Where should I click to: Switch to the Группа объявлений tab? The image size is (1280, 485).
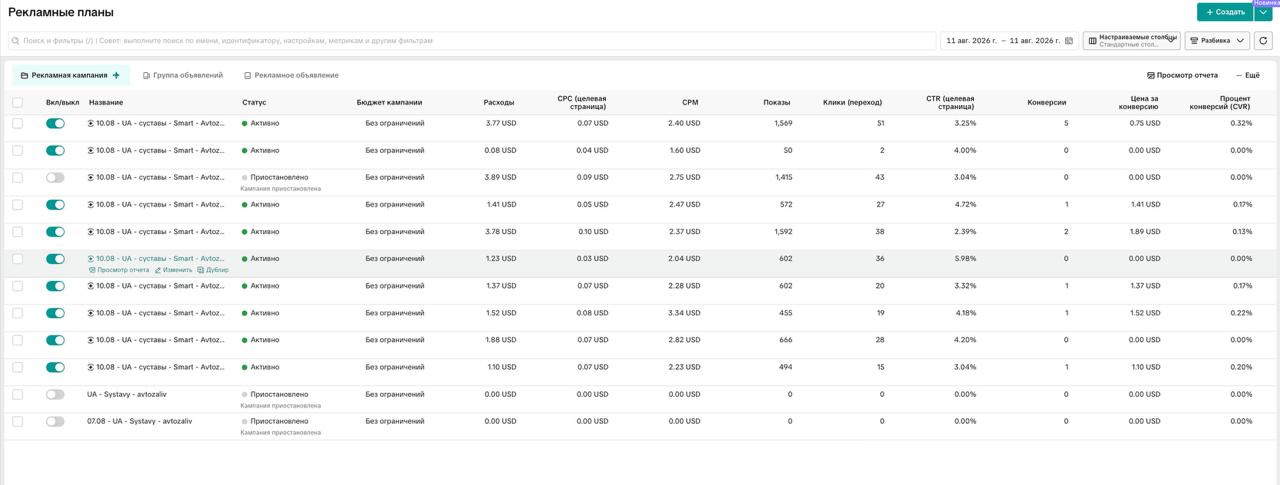(183, 75)
